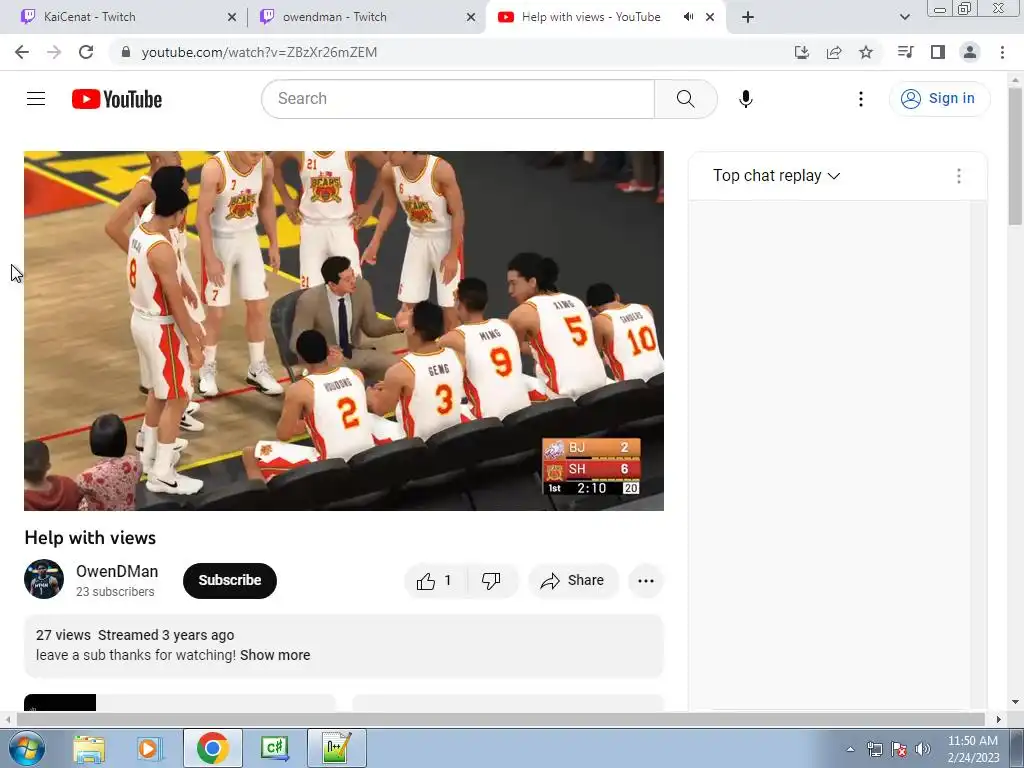This screenshot has height=768, width=1024.
Task: Open more actions ellipsis under video
Action: tap(645, 581)
